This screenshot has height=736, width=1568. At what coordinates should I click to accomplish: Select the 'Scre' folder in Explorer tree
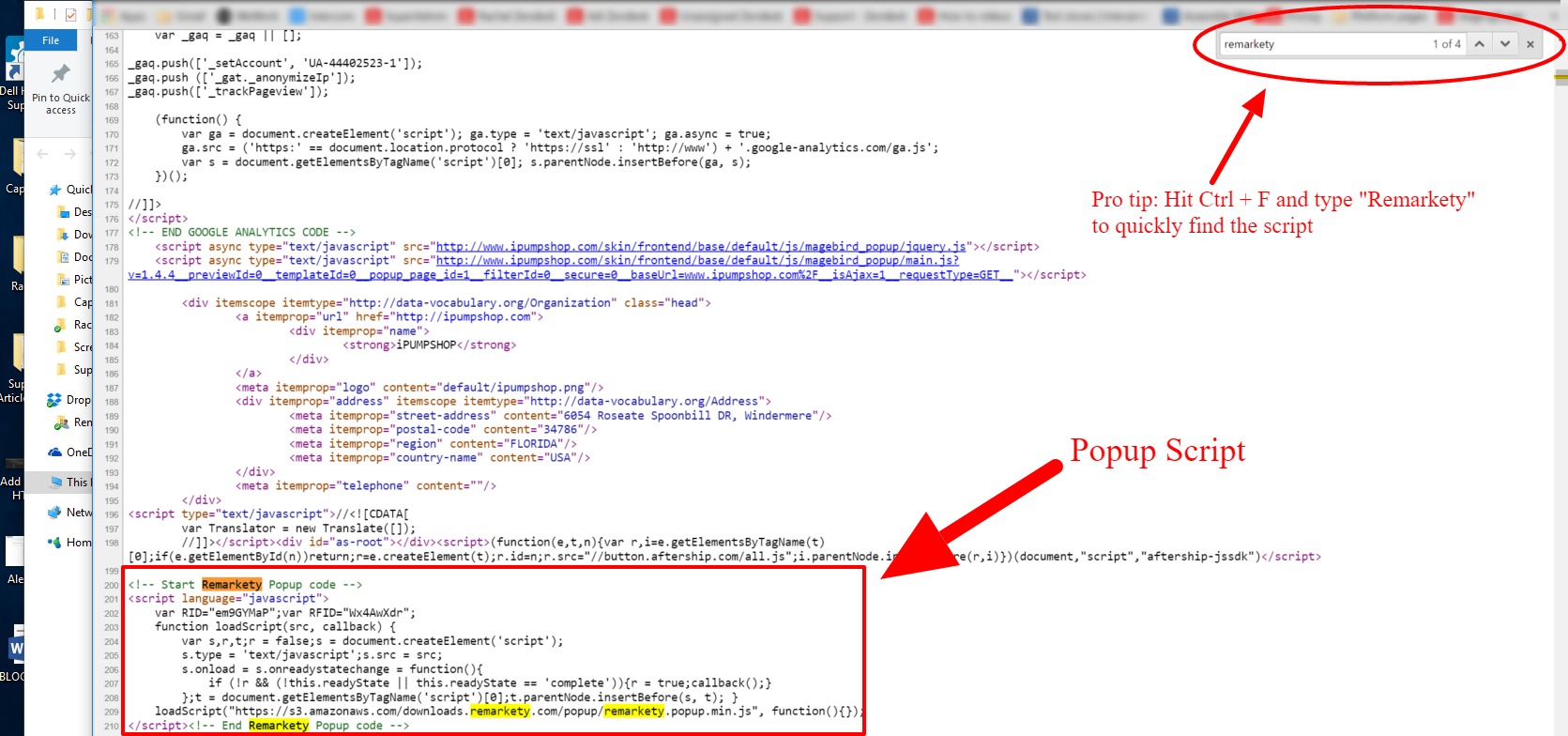[x=74, y=347]
